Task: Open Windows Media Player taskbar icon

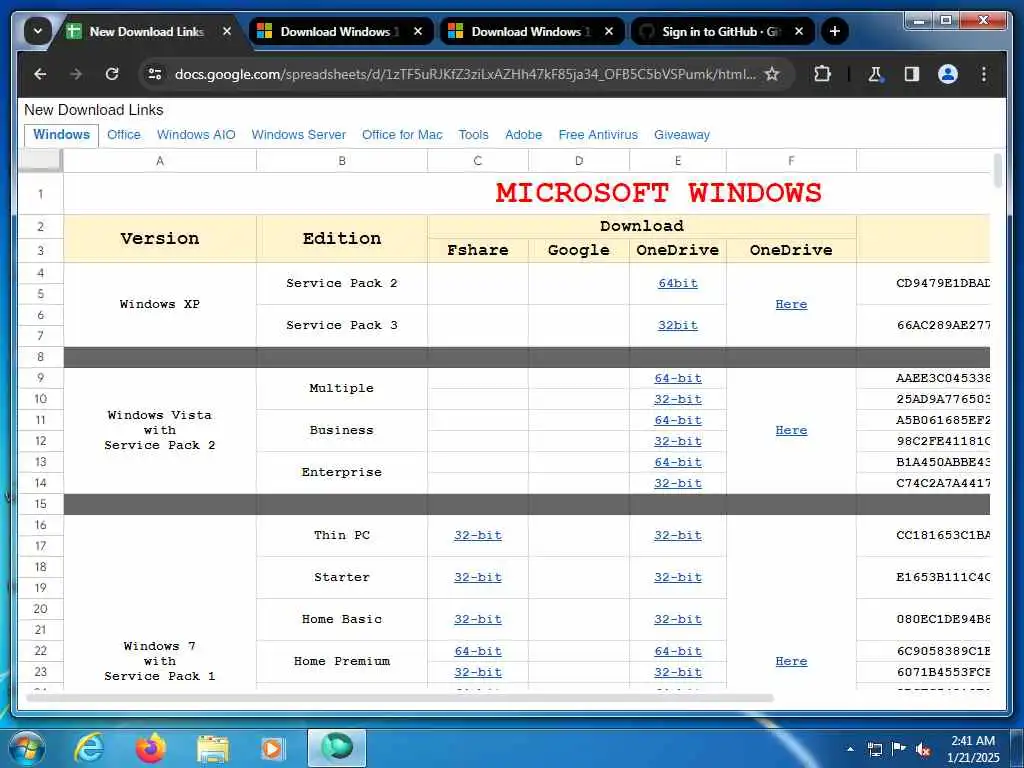Action: (x=272, y=749)
